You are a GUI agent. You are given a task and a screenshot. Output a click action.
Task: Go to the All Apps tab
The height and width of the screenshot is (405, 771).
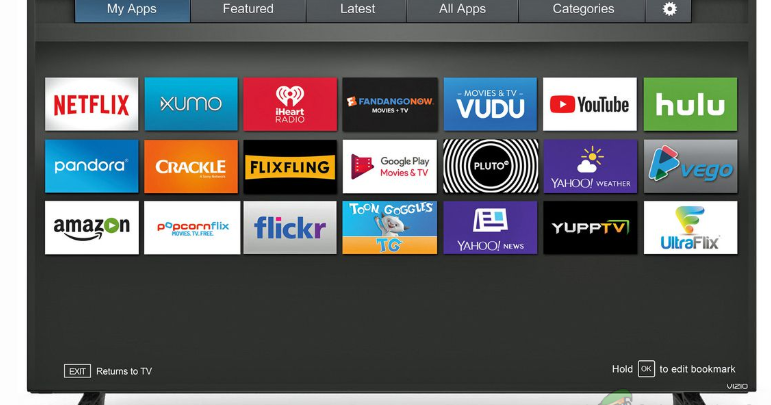(462, 10)
